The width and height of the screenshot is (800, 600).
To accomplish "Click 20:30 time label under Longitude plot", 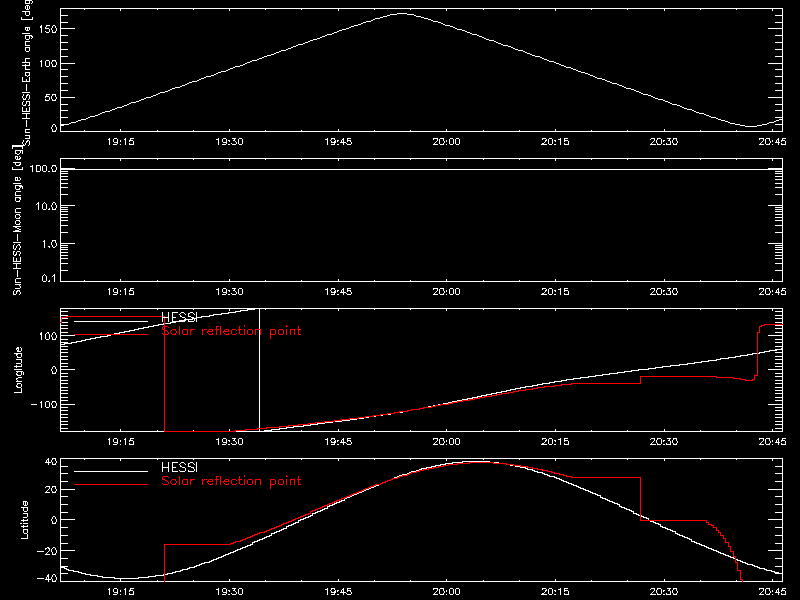I will [664, 442].
